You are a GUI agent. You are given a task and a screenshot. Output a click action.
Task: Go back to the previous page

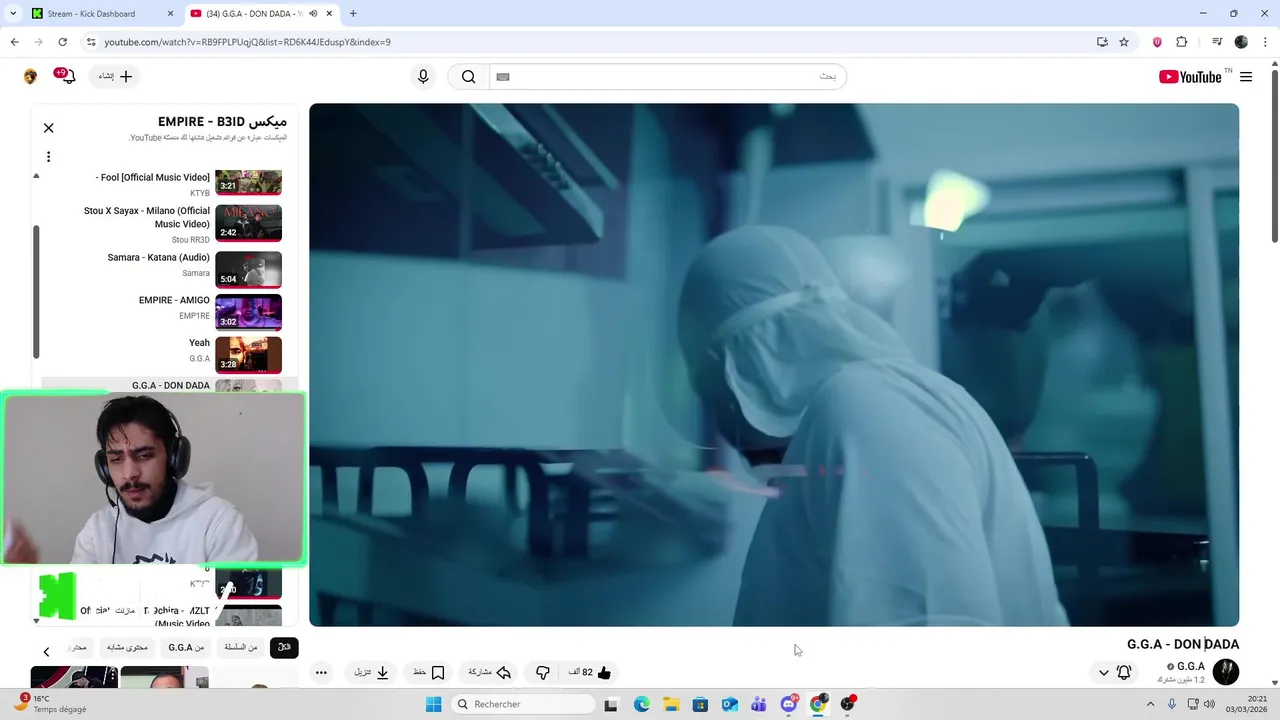click(14, 42)
